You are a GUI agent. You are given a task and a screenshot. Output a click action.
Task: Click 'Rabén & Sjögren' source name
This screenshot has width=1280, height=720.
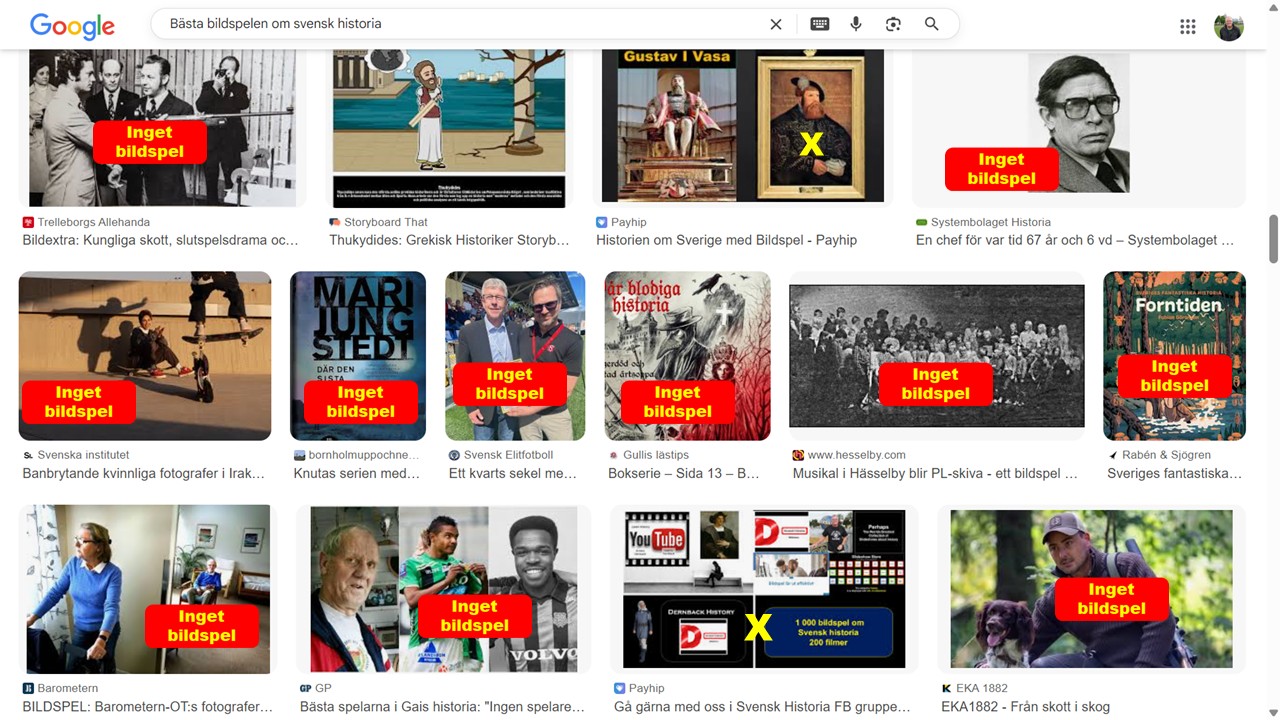(1167, 455)
